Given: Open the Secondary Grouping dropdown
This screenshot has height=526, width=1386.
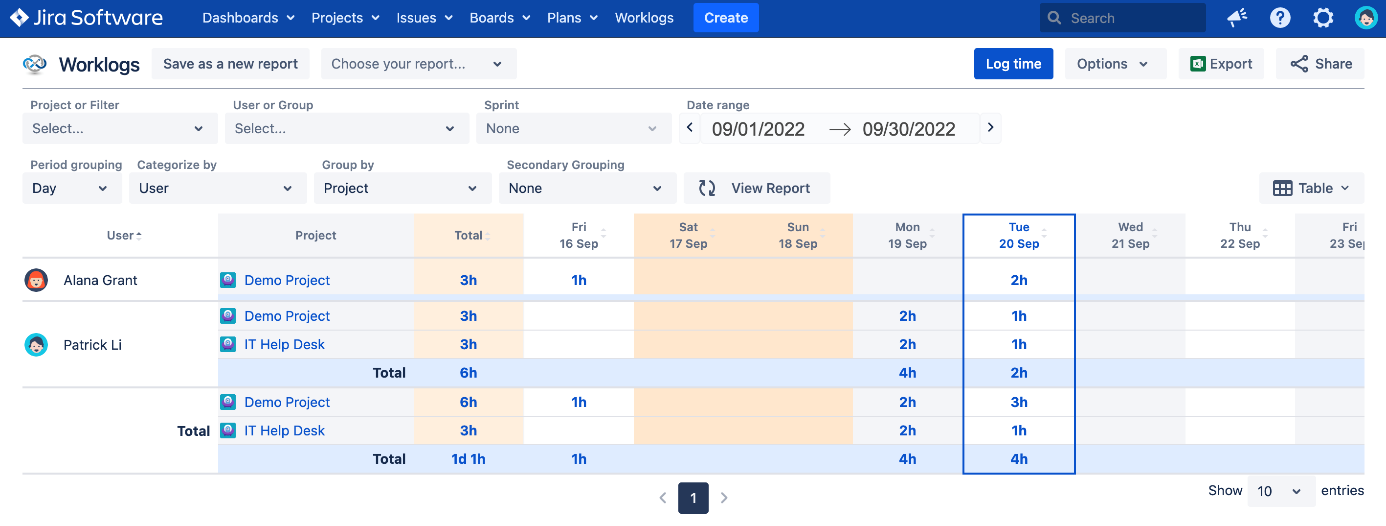Looking at the screenshot, I should click(x=588, y=188).
